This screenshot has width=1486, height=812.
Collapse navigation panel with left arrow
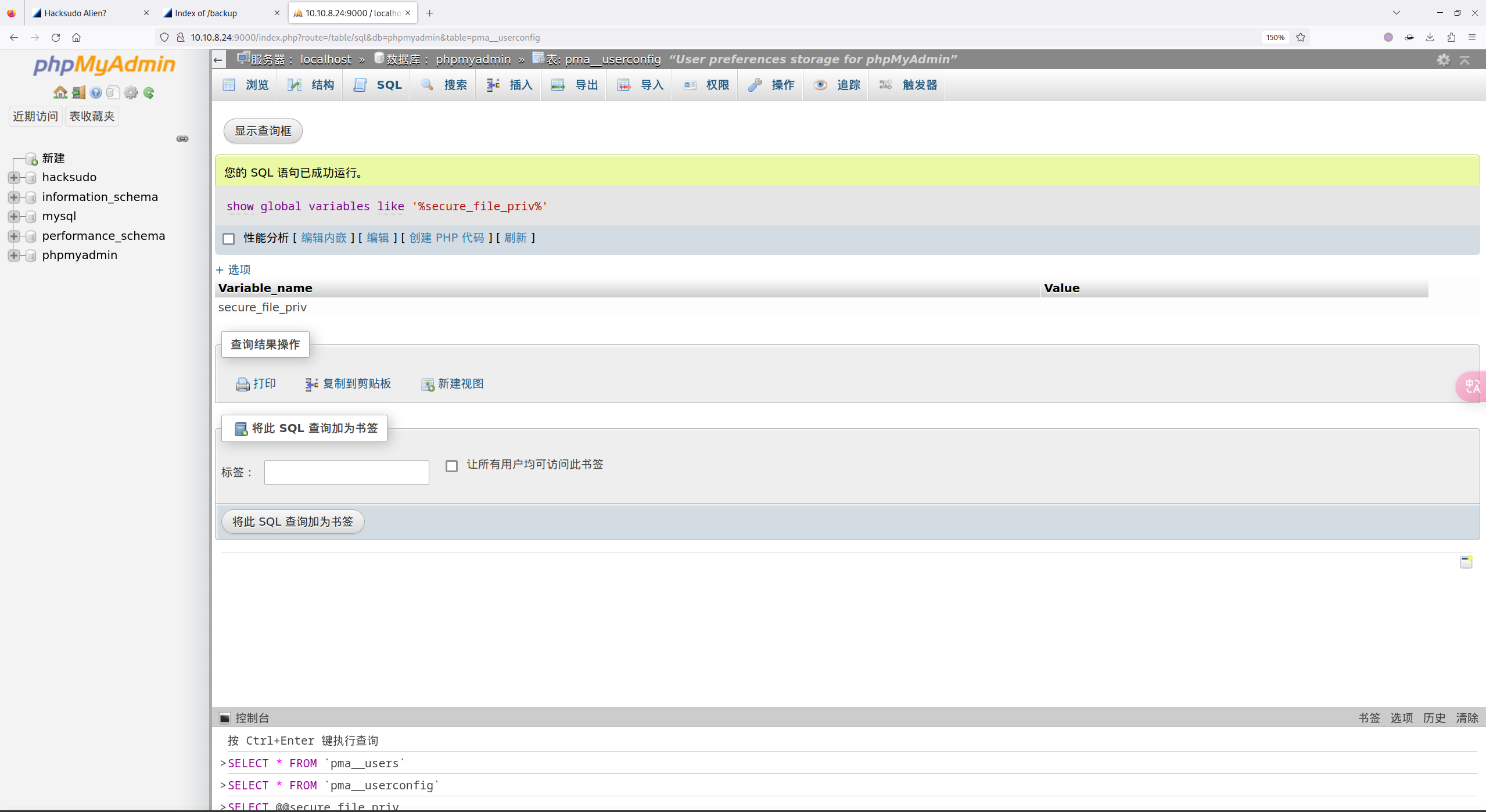click(x=218, y=59)
